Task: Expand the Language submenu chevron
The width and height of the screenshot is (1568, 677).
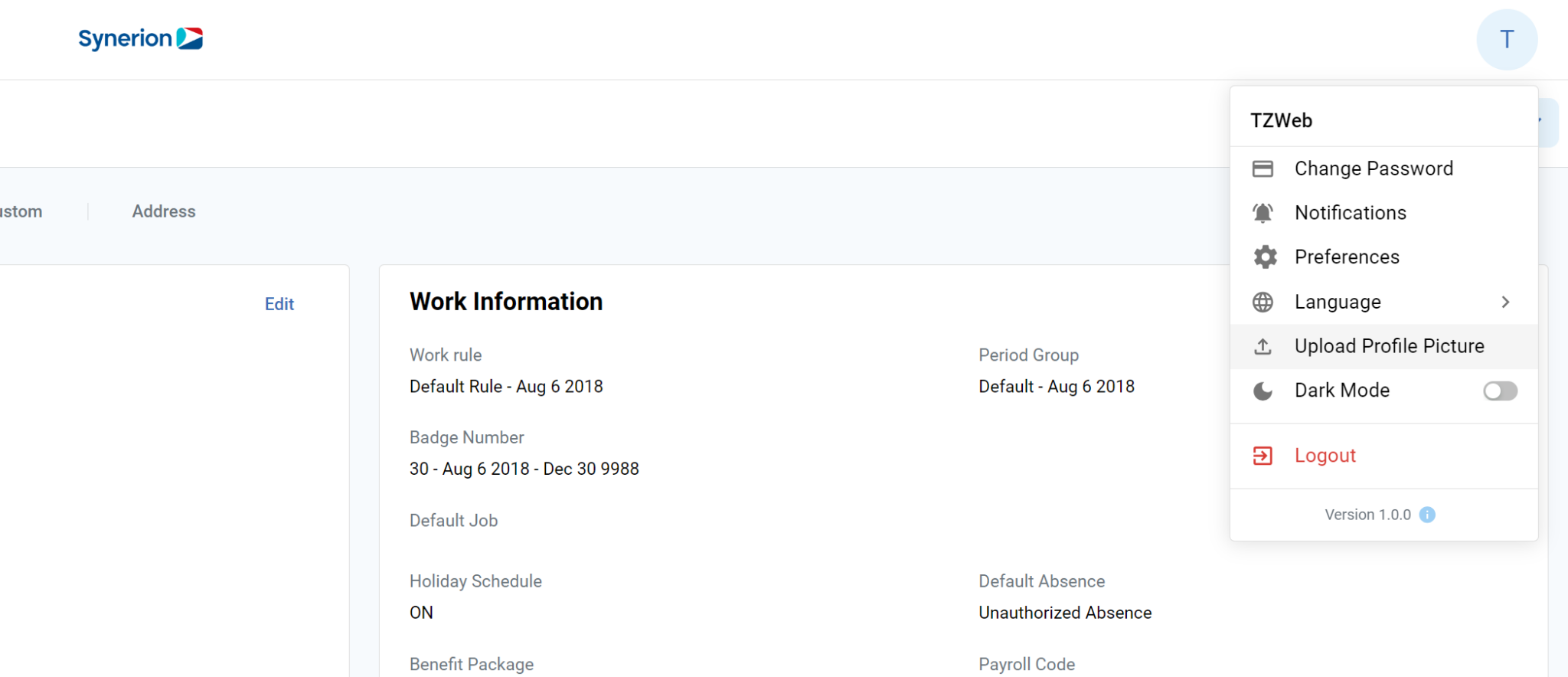Action: (1505, 303)
